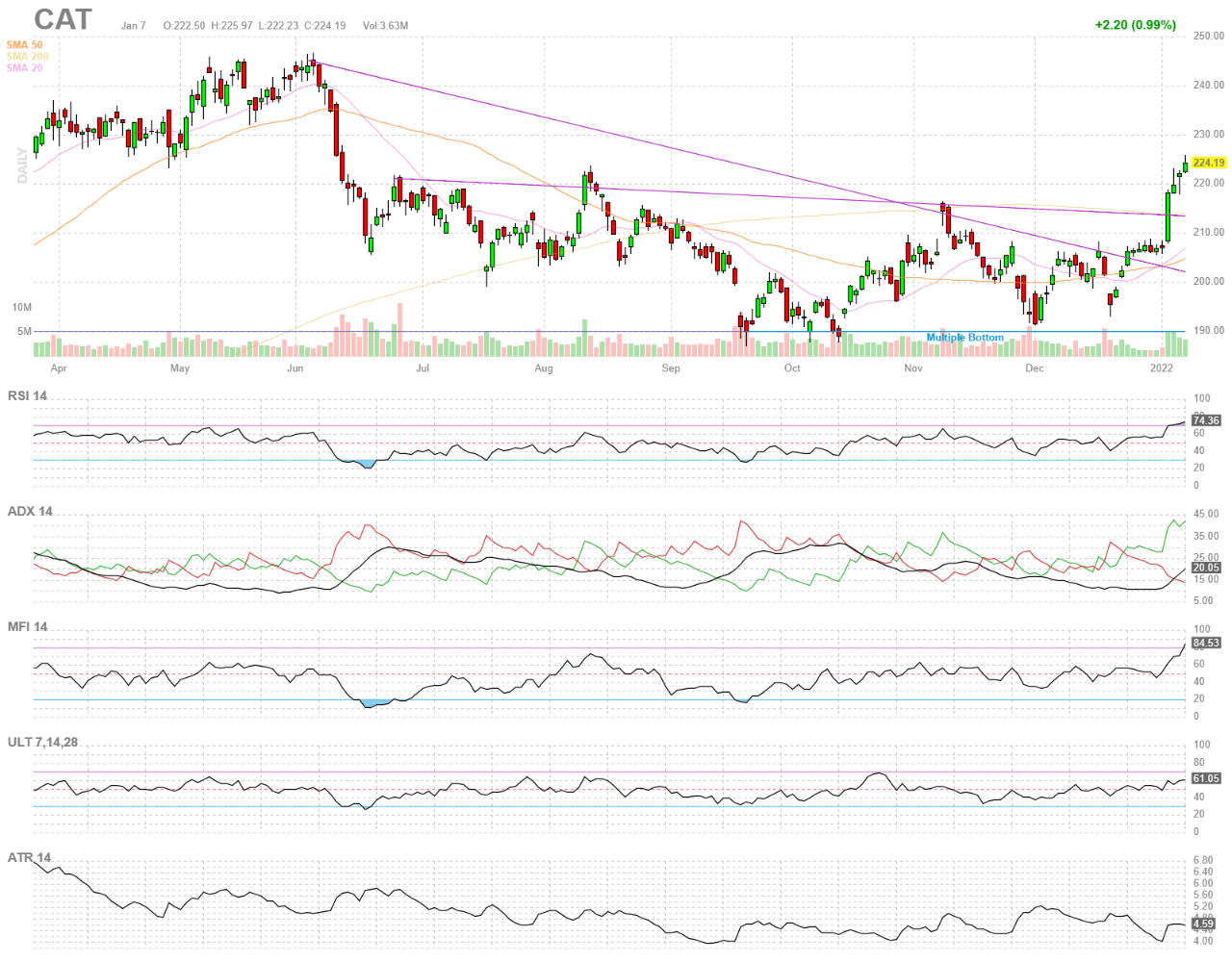Click the Aug month label on time axis
Viewport: 1232px width, 962px height.
click(544, 368)
